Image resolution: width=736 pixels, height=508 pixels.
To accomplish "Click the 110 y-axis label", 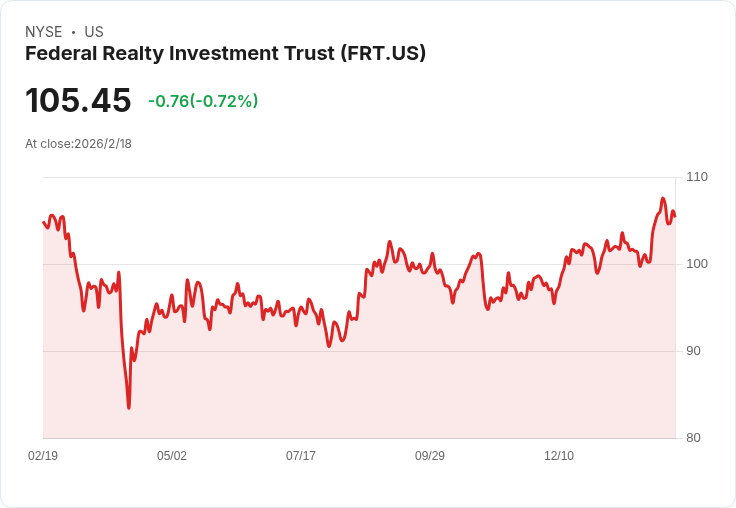I will (x=697, y=177).
